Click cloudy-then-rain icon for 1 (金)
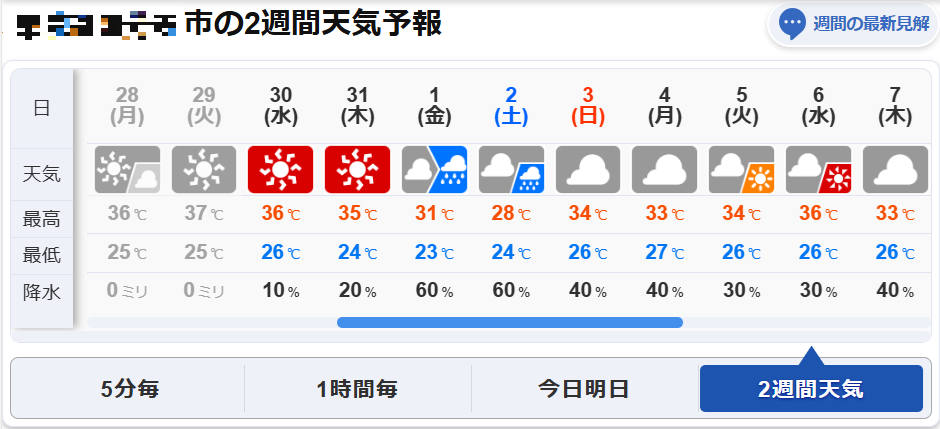This screenshot has width=940, height=429. pyautogui.click(x=434, y=170)
